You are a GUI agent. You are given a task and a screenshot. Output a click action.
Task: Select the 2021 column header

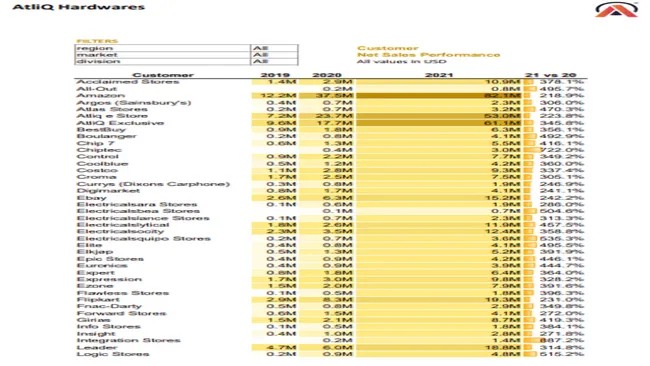439,75
